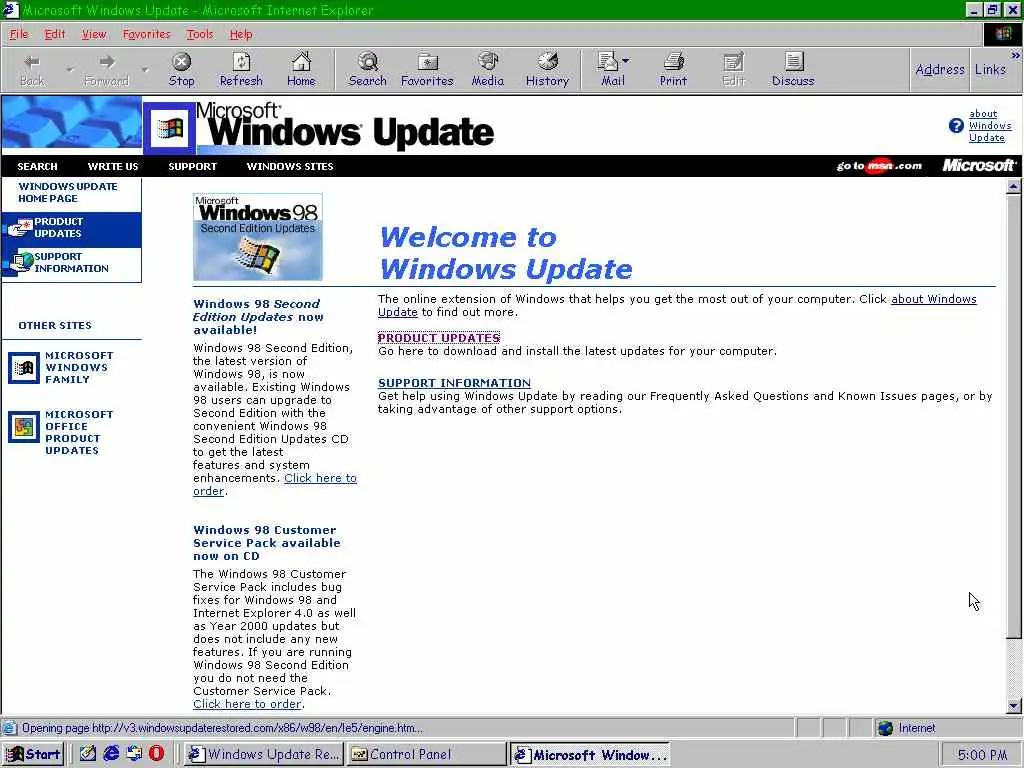Click here to order Customer Service Pack

248,704
